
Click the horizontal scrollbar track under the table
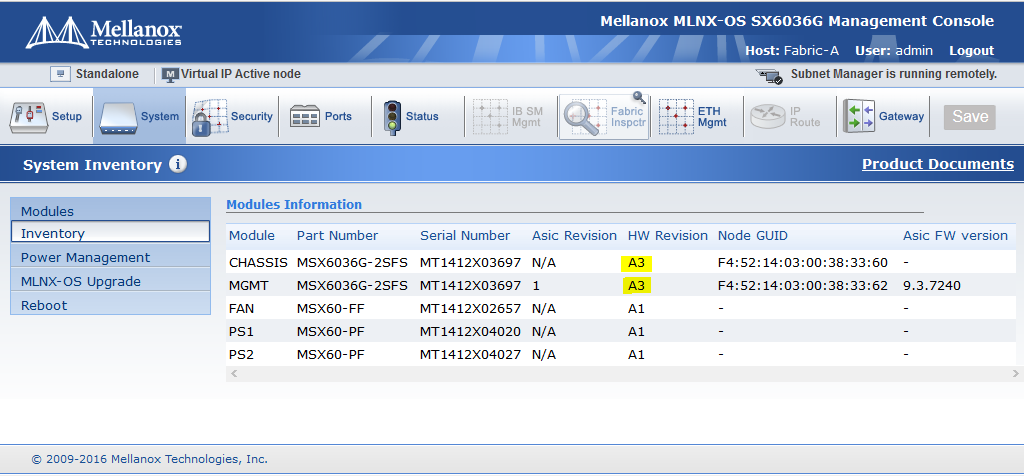[624, 374]
